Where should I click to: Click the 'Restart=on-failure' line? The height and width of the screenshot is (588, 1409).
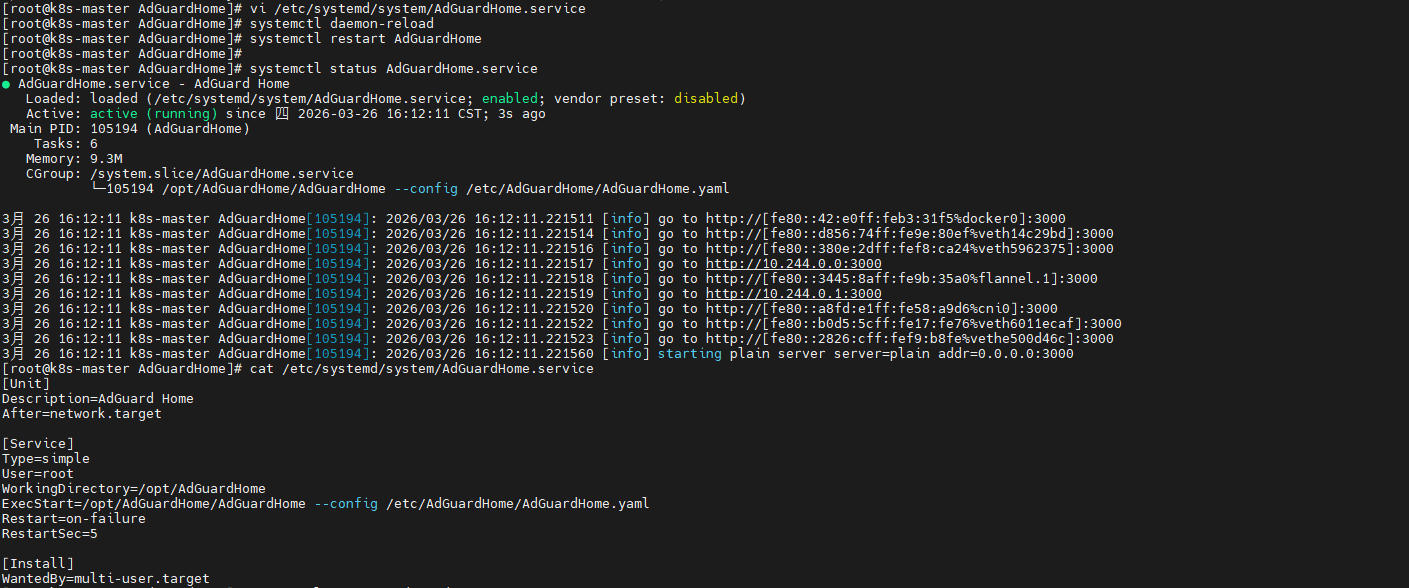pyautogui.click(x=74, y=519)
